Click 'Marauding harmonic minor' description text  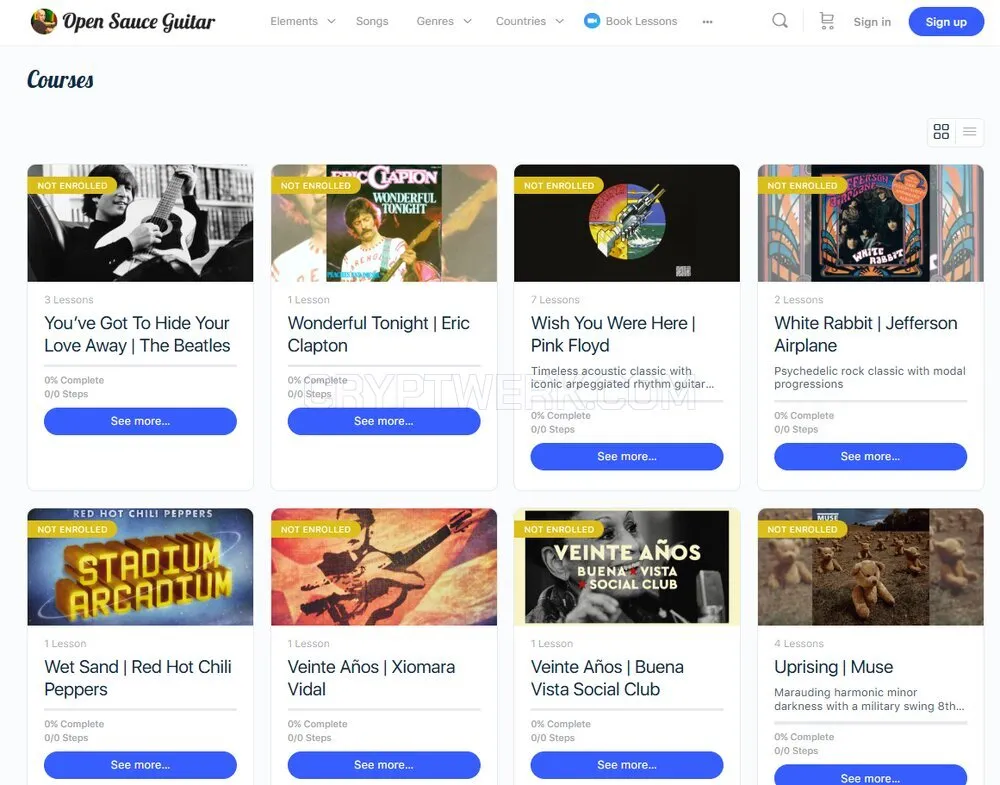click(869, 699)
